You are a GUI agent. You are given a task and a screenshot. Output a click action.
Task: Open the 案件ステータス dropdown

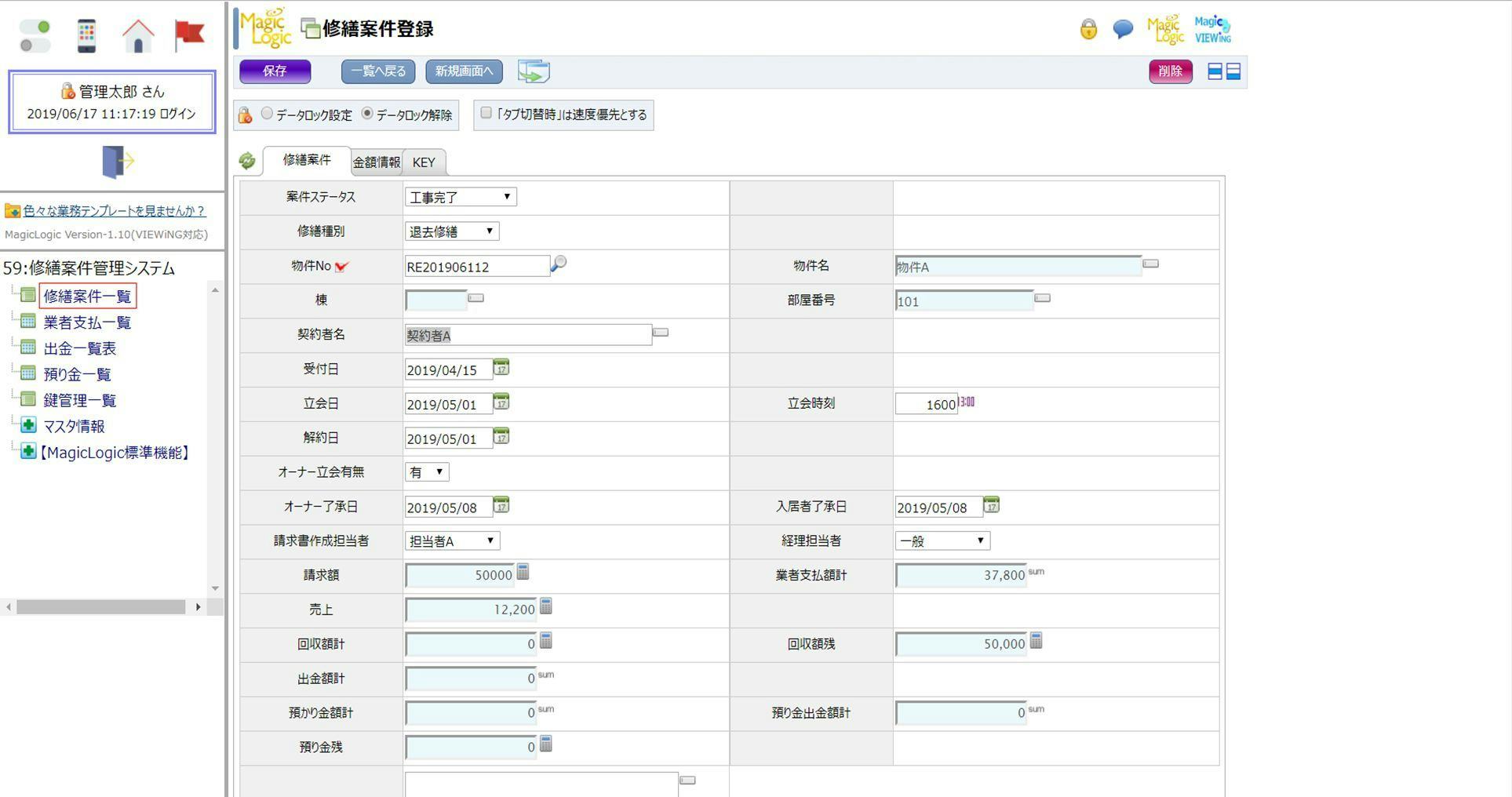(461, 197)
